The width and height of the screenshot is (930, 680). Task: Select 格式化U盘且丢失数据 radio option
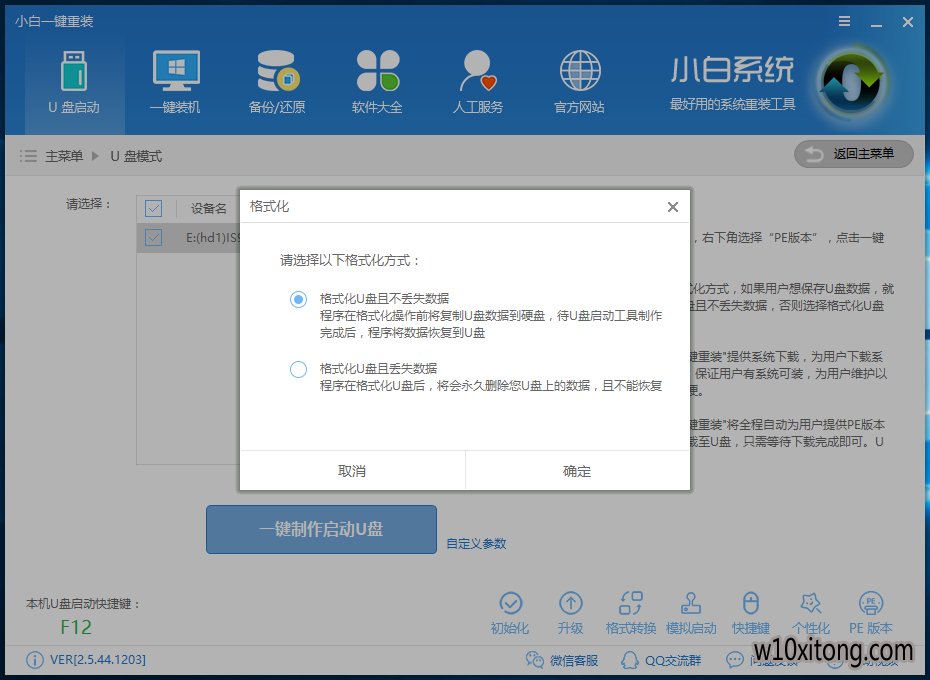[298, 369]
